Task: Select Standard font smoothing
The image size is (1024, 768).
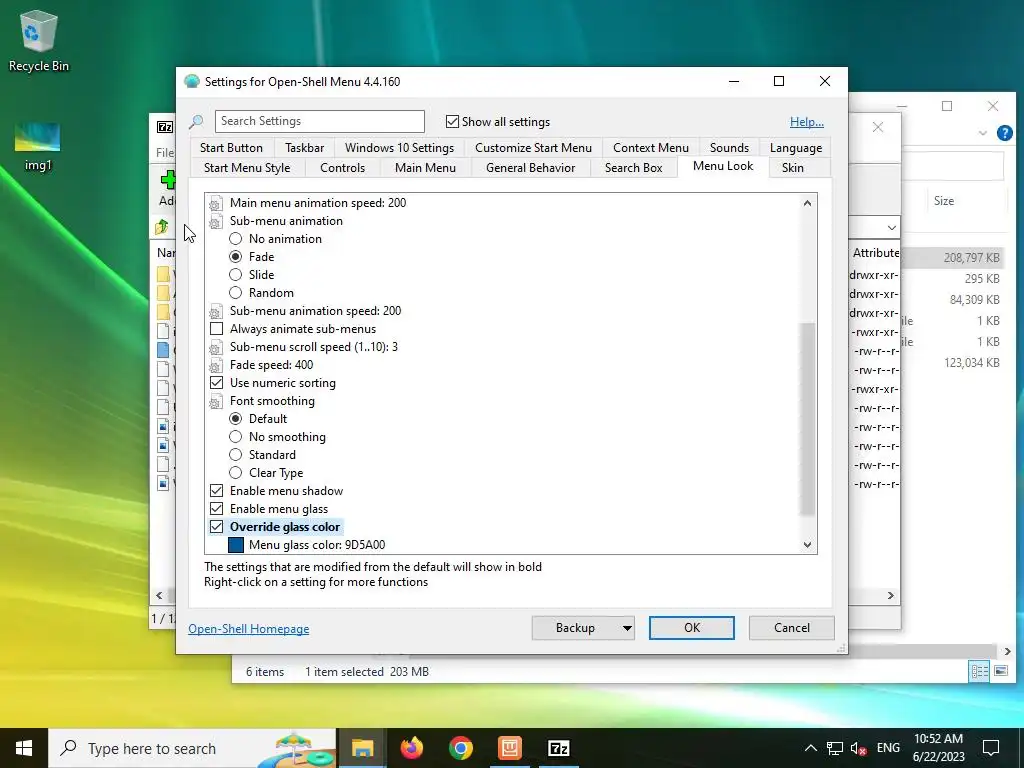Action: click(x=236, y=455)
